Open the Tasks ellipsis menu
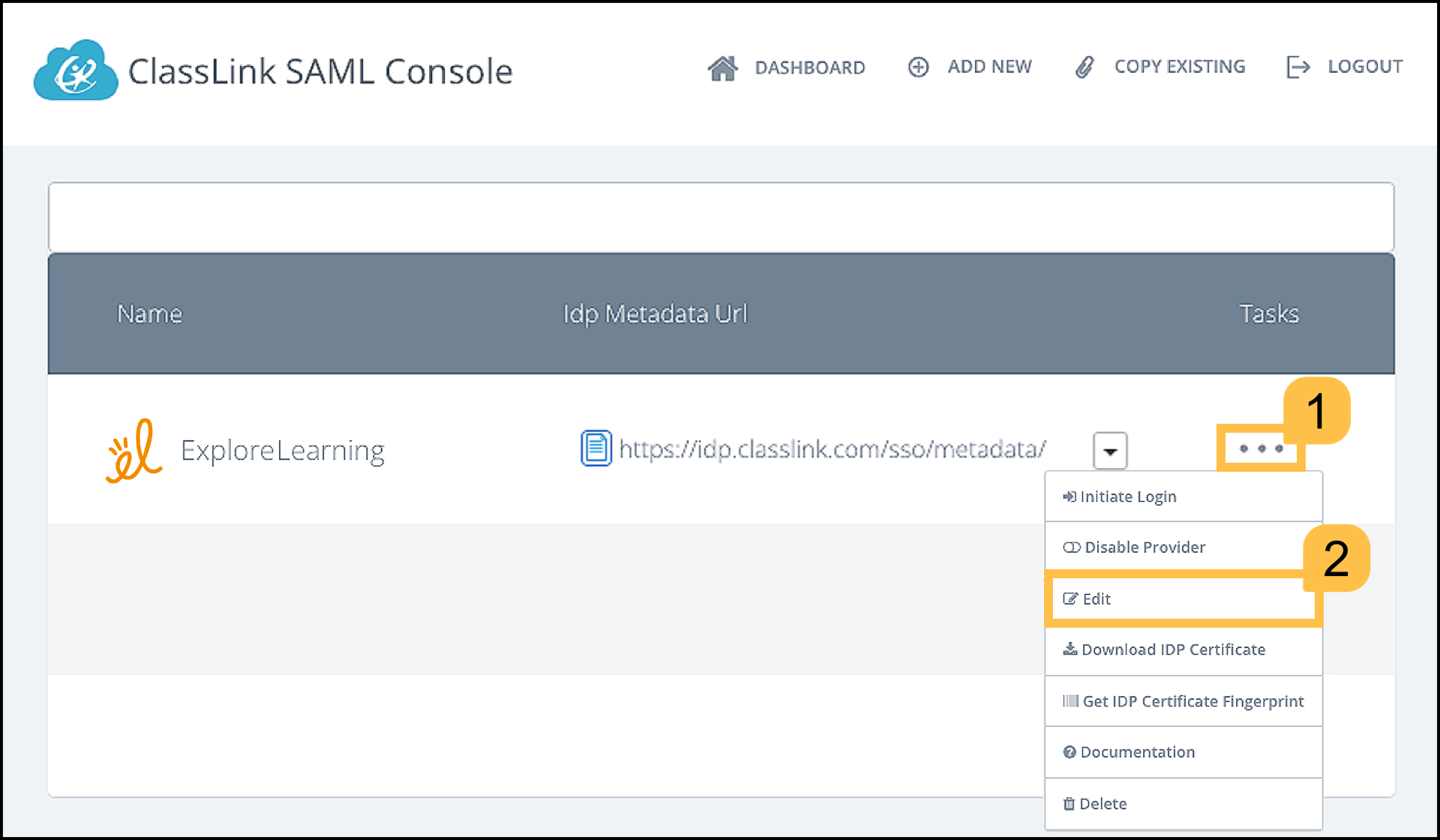The height and width of the screenshot is (840, 1440). pyautogui.click(x=1260, y=448)
